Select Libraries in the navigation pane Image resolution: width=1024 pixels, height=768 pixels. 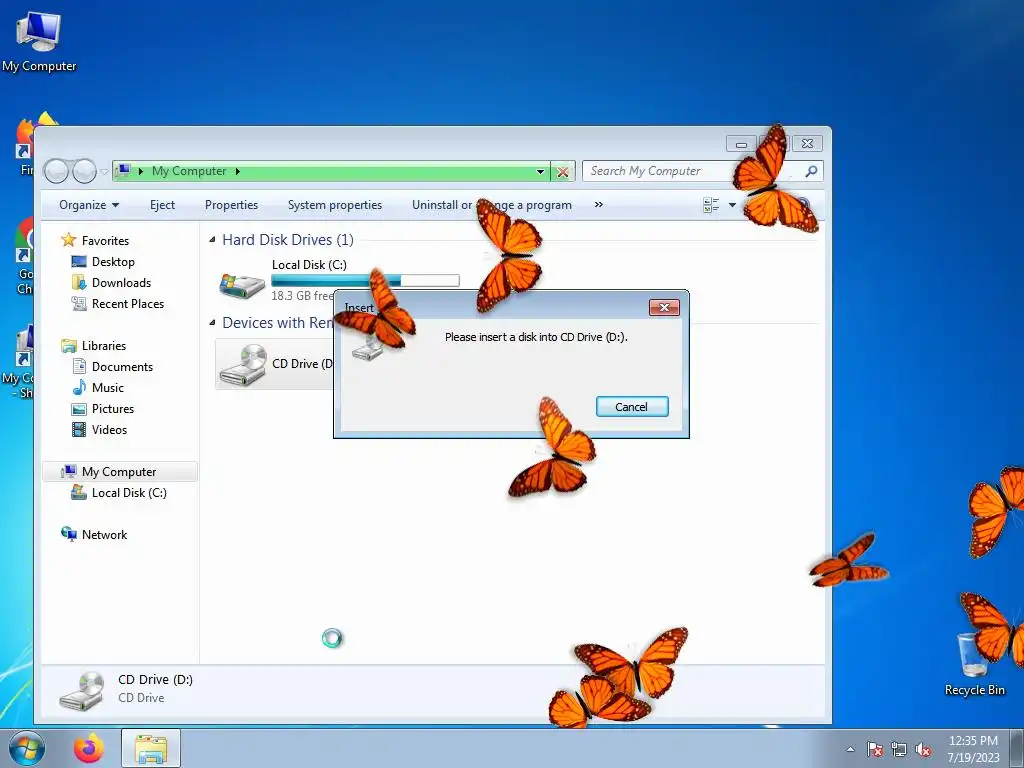tap(103, 345)
